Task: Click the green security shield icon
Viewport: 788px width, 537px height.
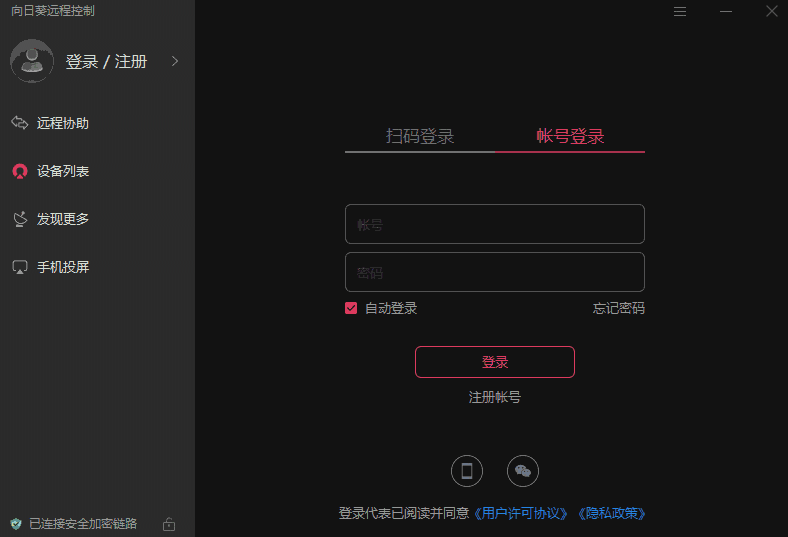Action: click(16, 524)
